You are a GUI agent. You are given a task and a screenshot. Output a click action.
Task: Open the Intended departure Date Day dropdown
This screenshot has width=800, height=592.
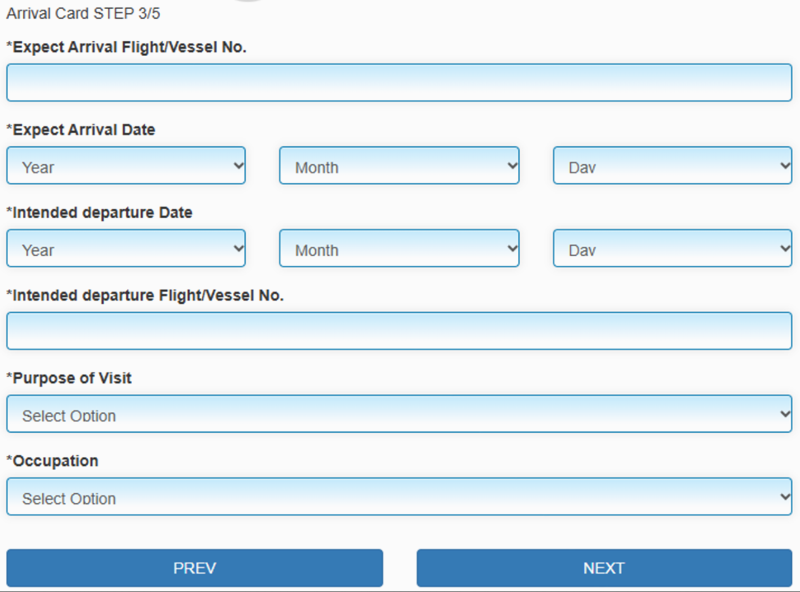pos(672,248)
